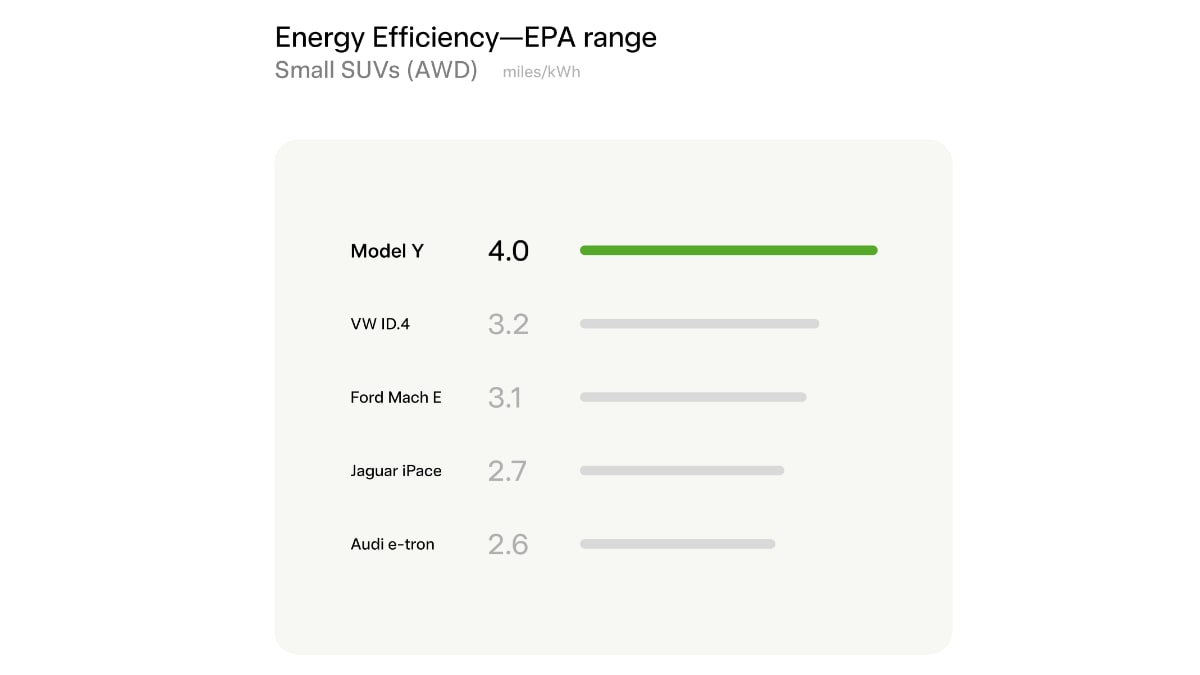Click the miles/kWh unit label
This screenshot has height=675, width=1200.
(x=542, y=73)
